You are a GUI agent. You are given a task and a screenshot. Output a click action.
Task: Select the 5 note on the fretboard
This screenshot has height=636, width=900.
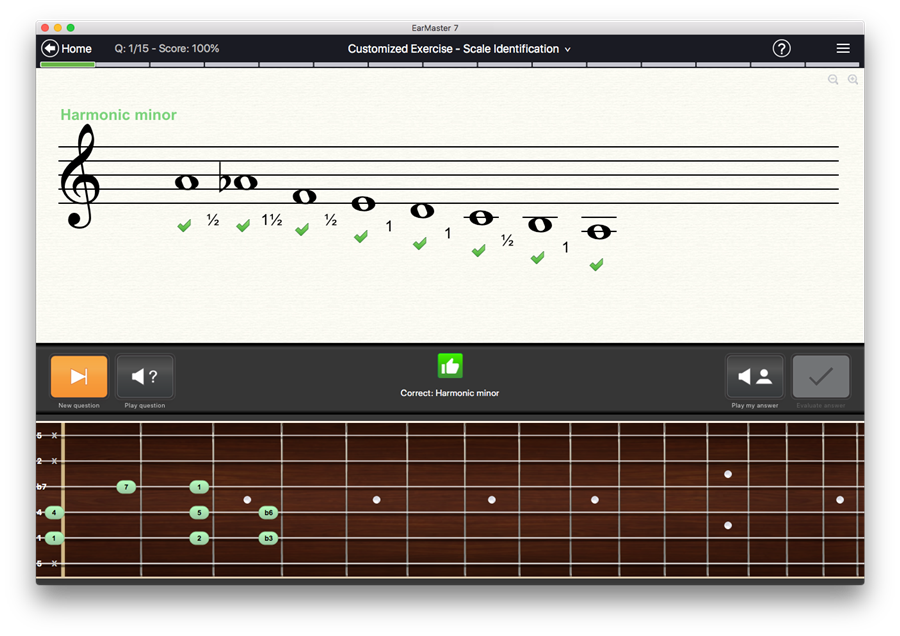click(x=199, y=513)
